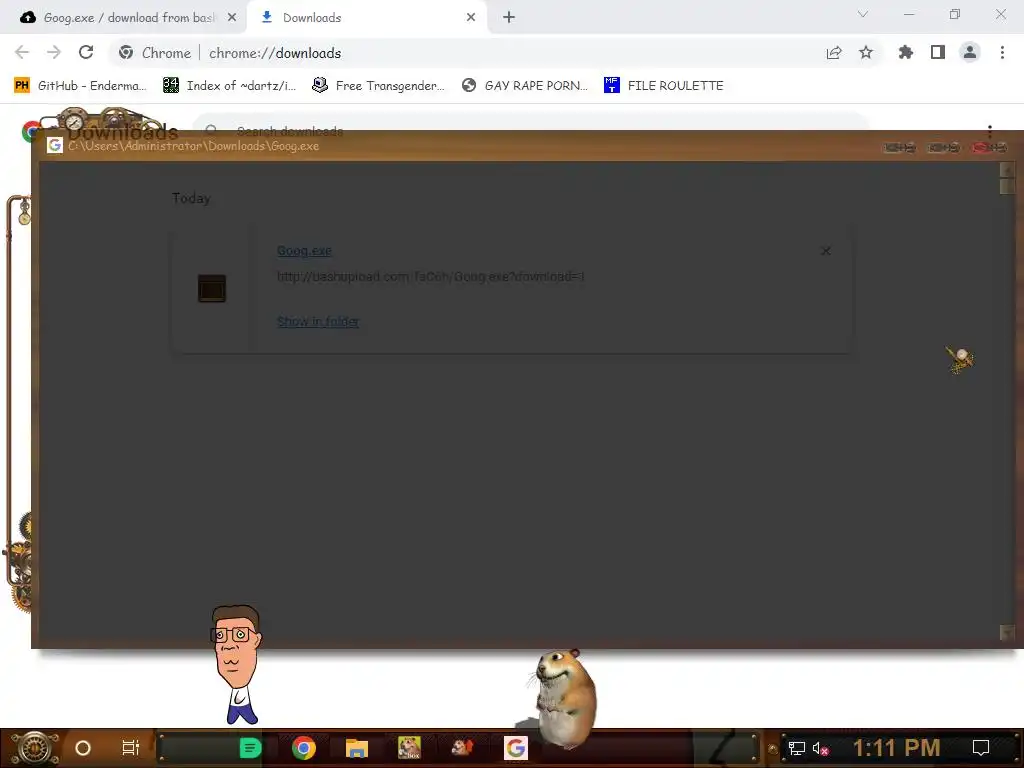
Task: Toggle Chrome's side panel
Action: tap(938, 53)
